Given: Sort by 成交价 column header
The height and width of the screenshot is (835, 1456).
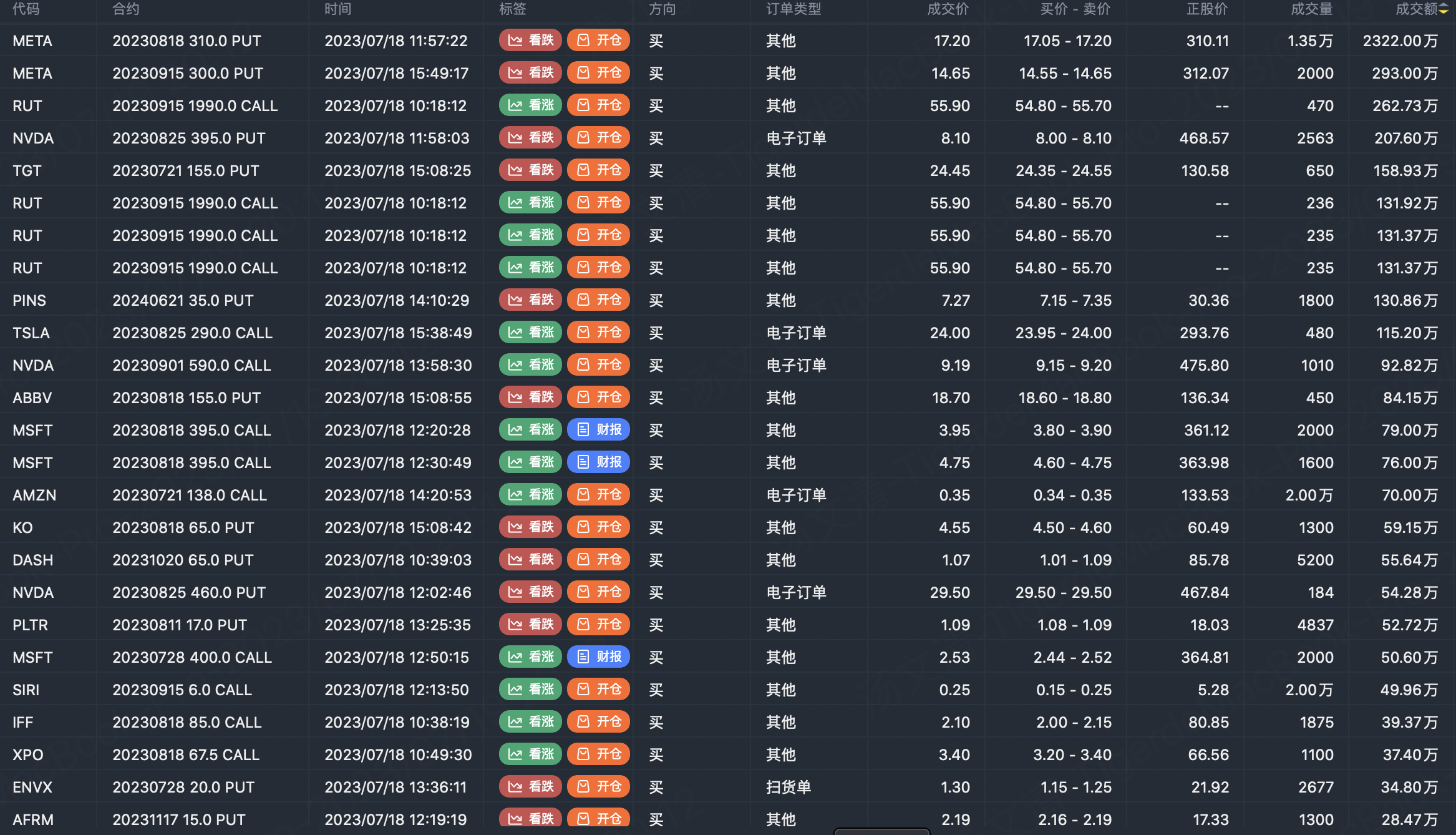Looking at the screenshot, I should pyautogui.click(x=948, y=9).
